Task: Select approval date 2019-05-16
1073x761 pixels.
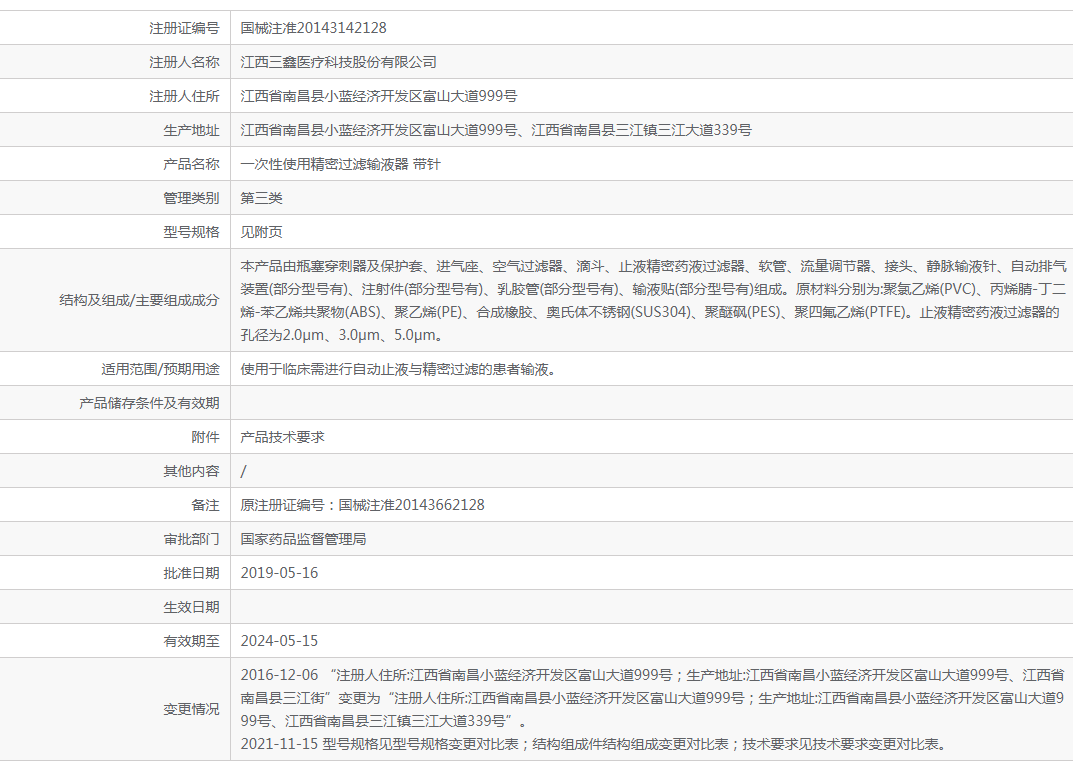Action: coord(279,573)
